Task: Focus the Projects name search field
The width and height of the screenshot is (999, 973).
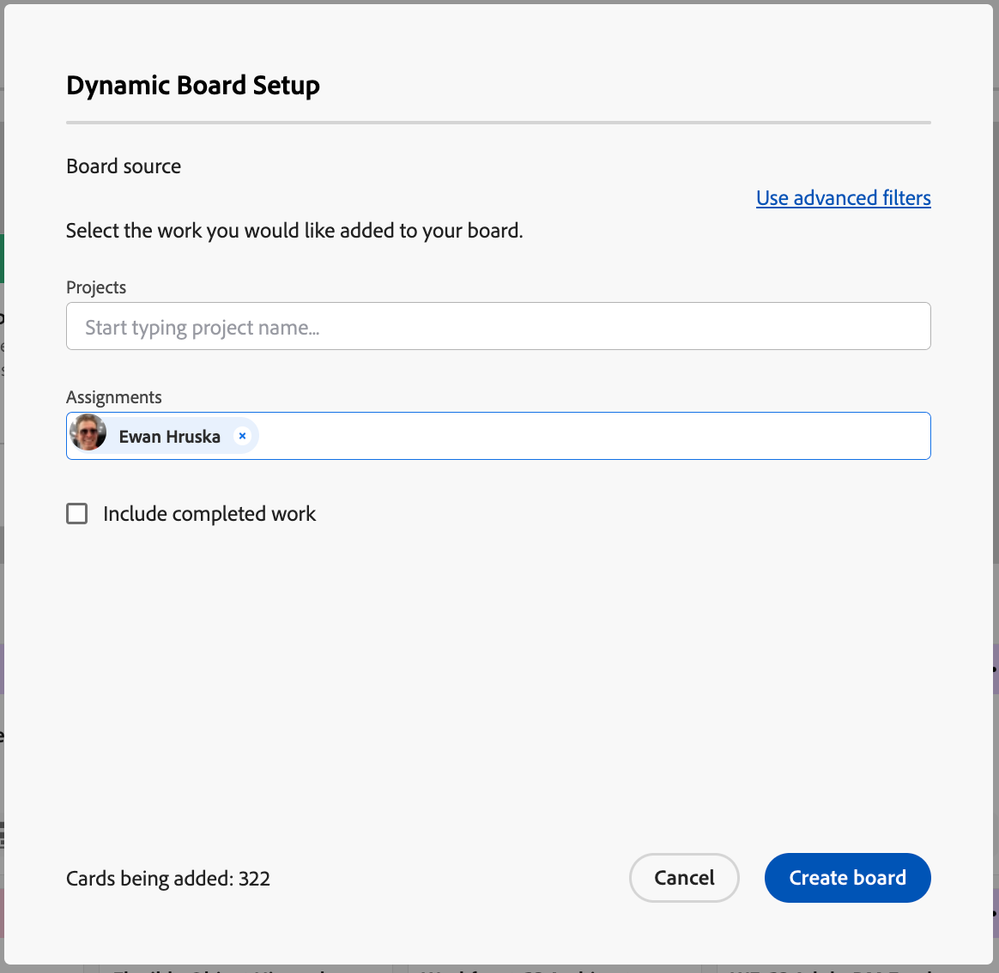Action: [x=498, y=327]
